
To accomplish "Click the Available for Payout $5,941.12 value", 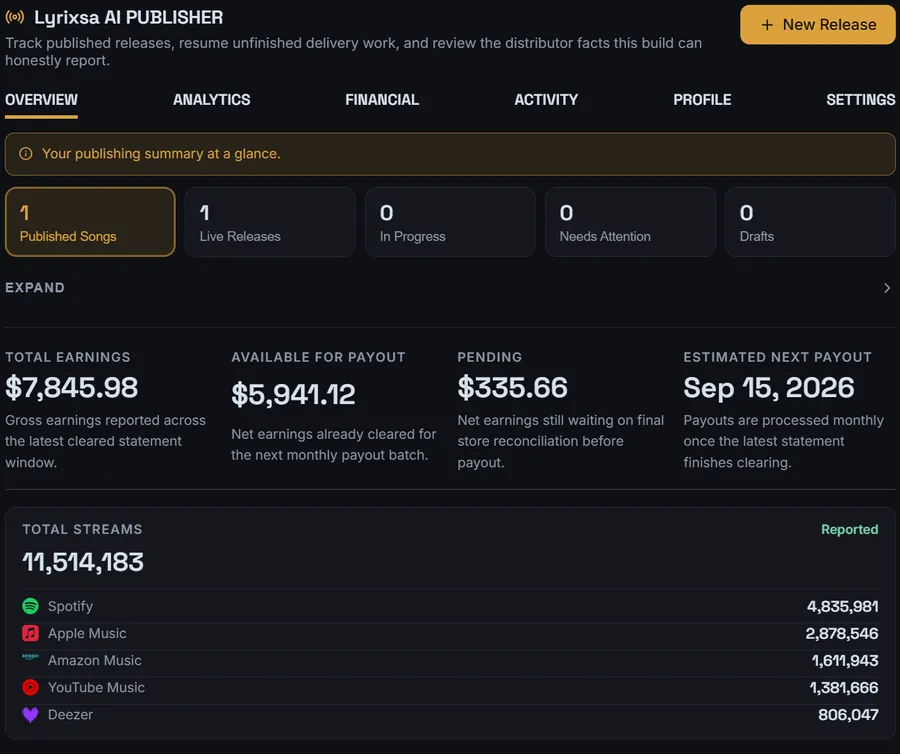I will click(293, 395).
